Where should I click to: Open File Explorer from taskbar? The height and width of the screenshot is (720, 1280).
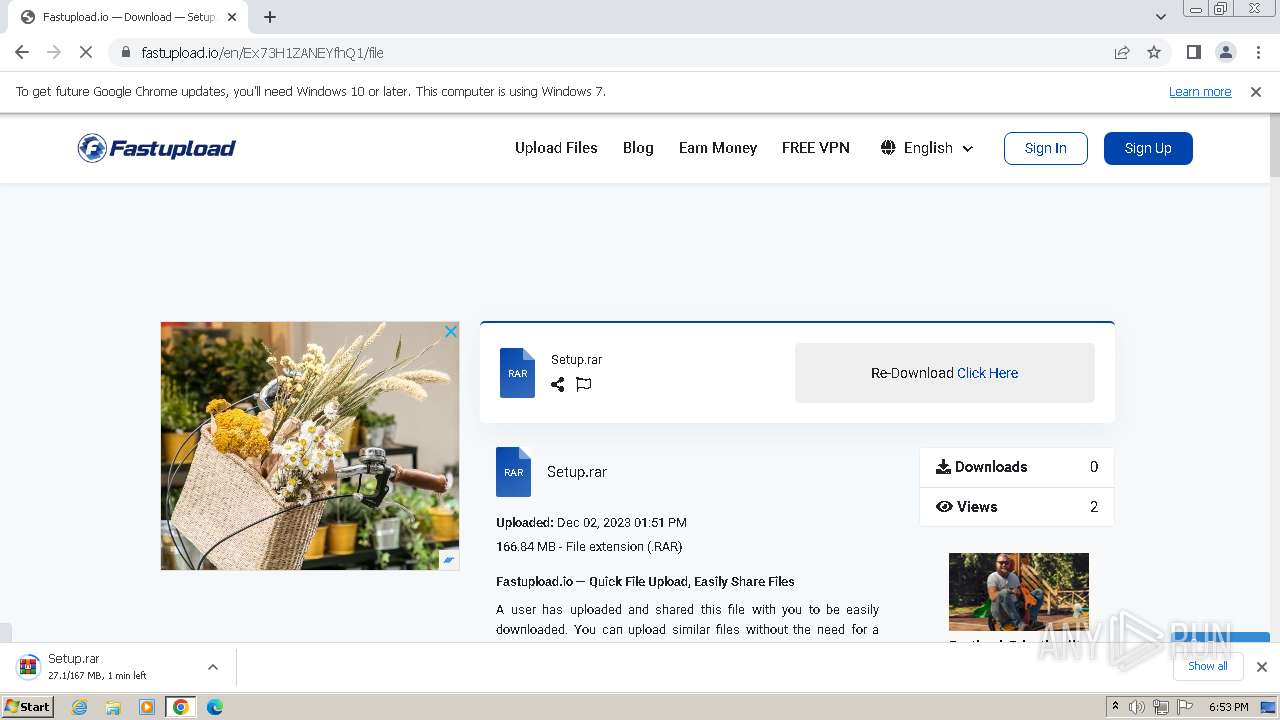point(113,707)
